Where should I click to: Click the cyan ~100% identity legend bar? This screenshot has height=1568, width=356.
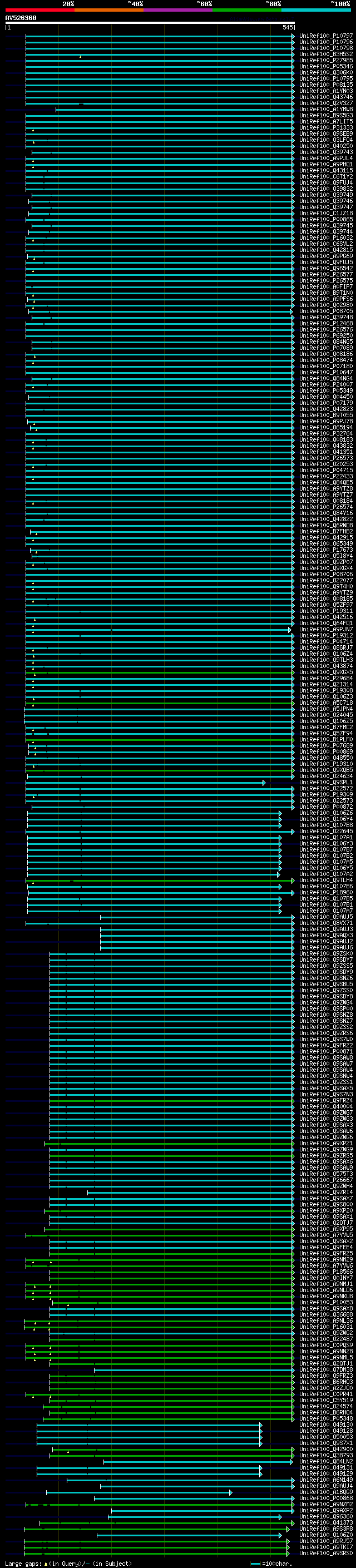(x=316, y=11)
